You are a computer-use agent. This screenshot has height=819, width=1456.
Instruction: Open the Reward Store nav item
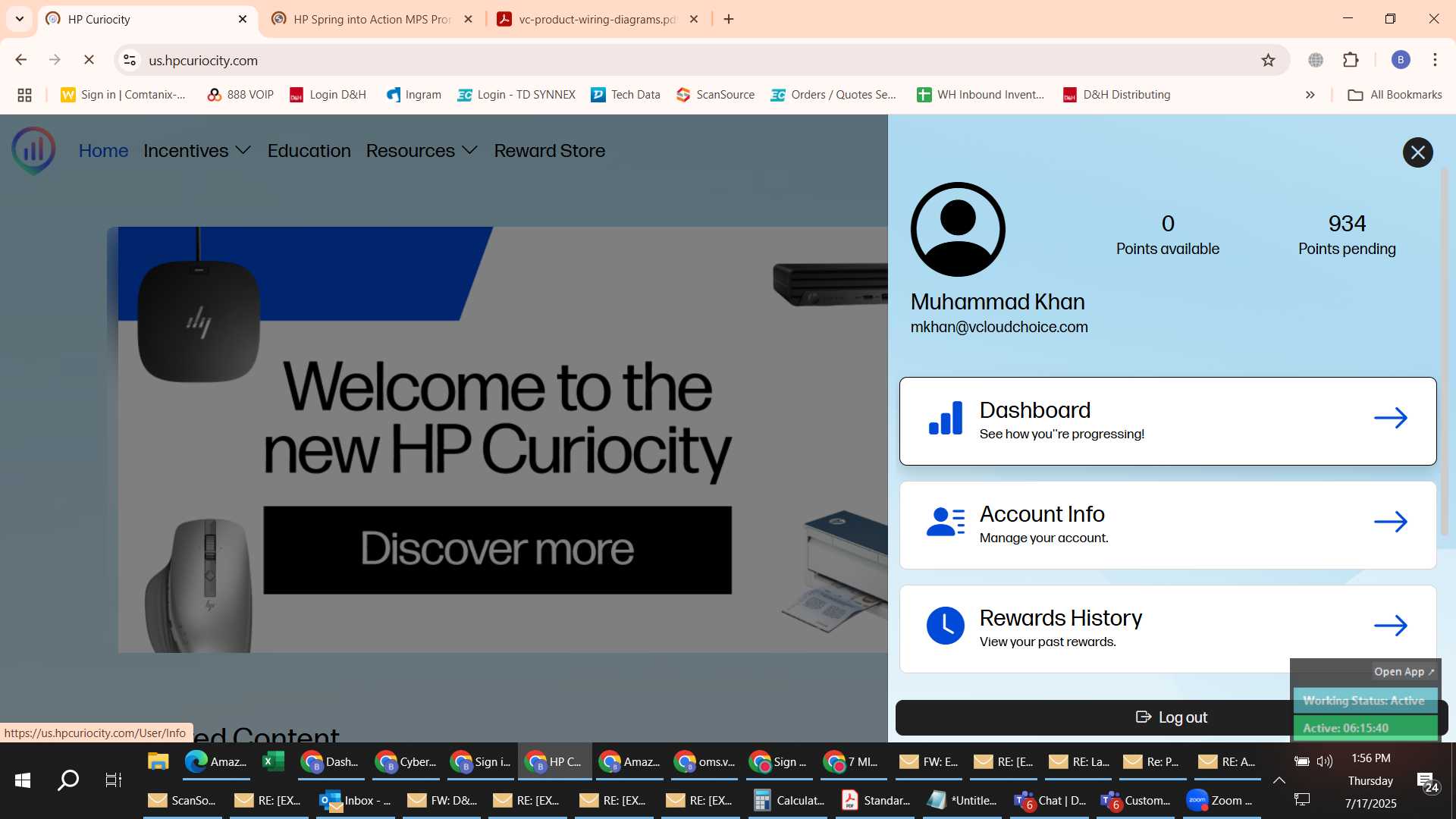pos(549,151)
